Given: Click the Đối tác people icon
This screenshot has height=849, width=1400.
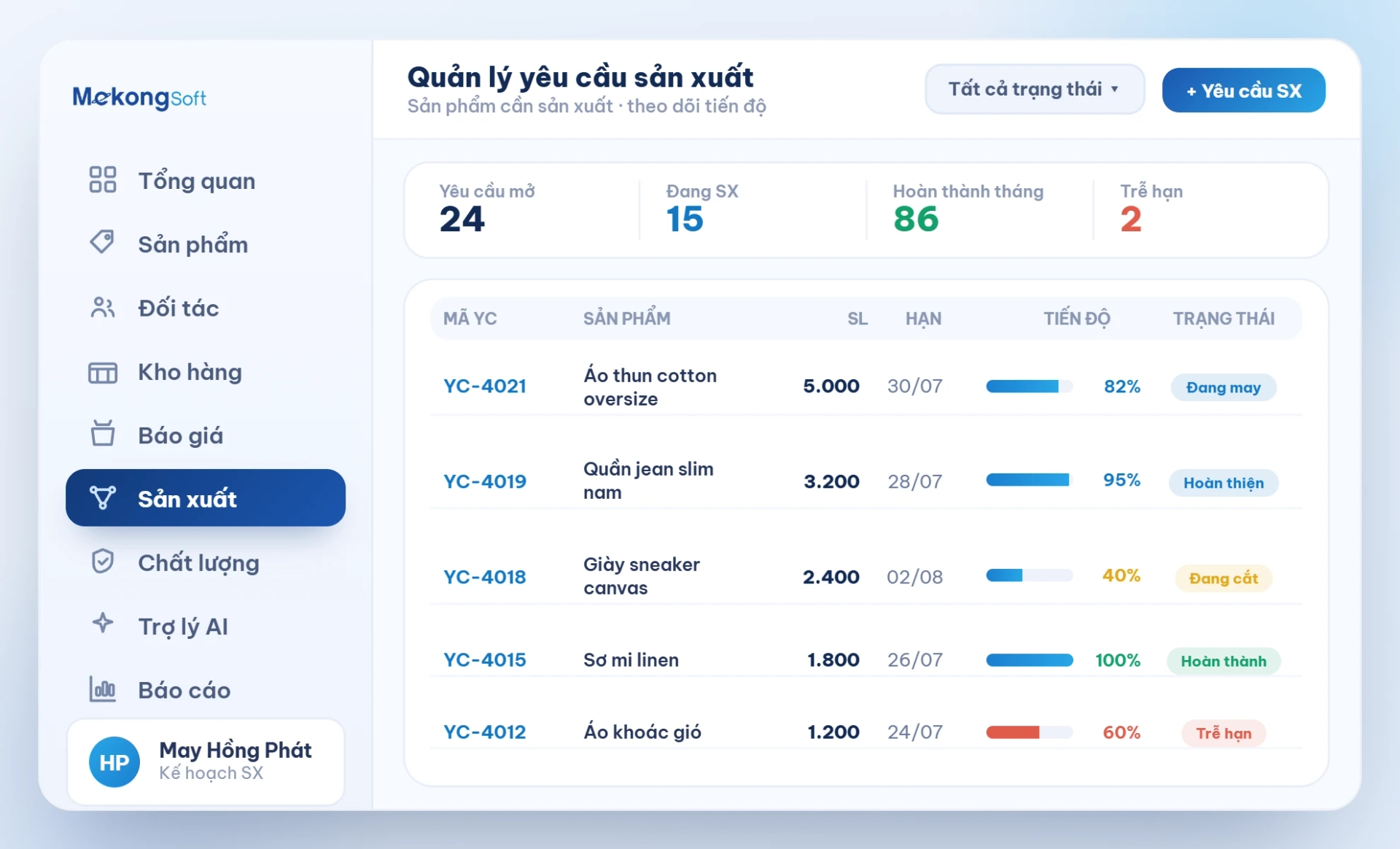Looking at the screenshot, I should tap(102, 307).
